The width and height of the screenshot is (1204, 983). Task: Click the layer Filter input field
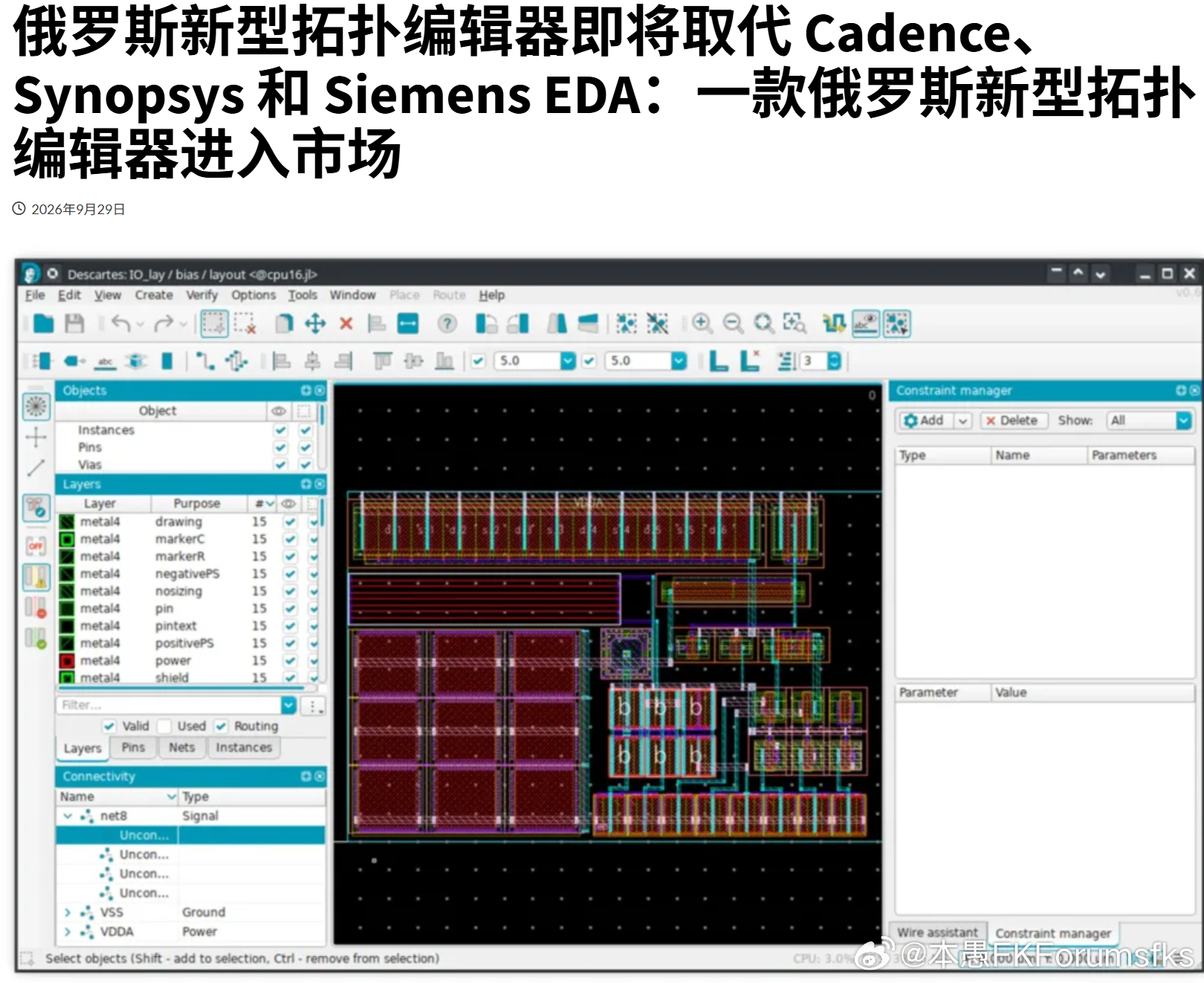[x=169, y=705]
